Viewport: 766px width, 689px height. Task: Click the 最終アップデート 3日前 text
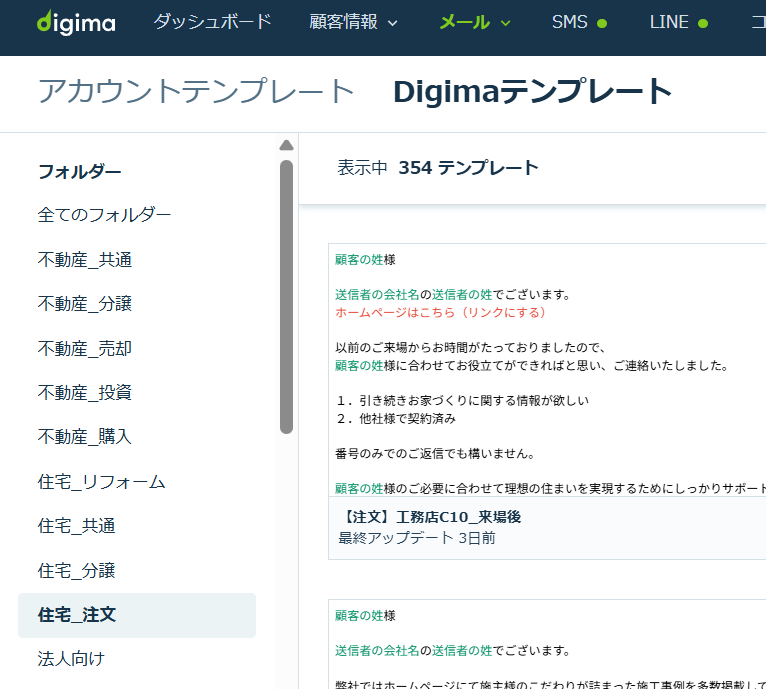tap(417, 538)
